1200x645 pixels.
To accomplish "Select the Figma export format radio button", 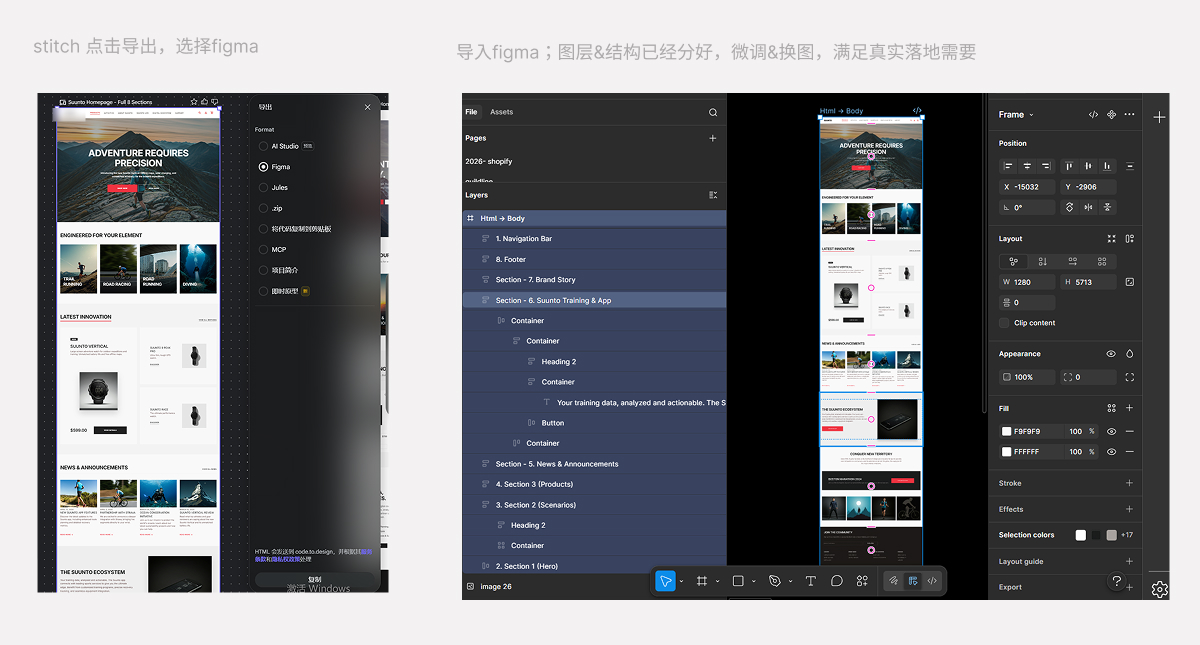I will [x=263, y=167].
